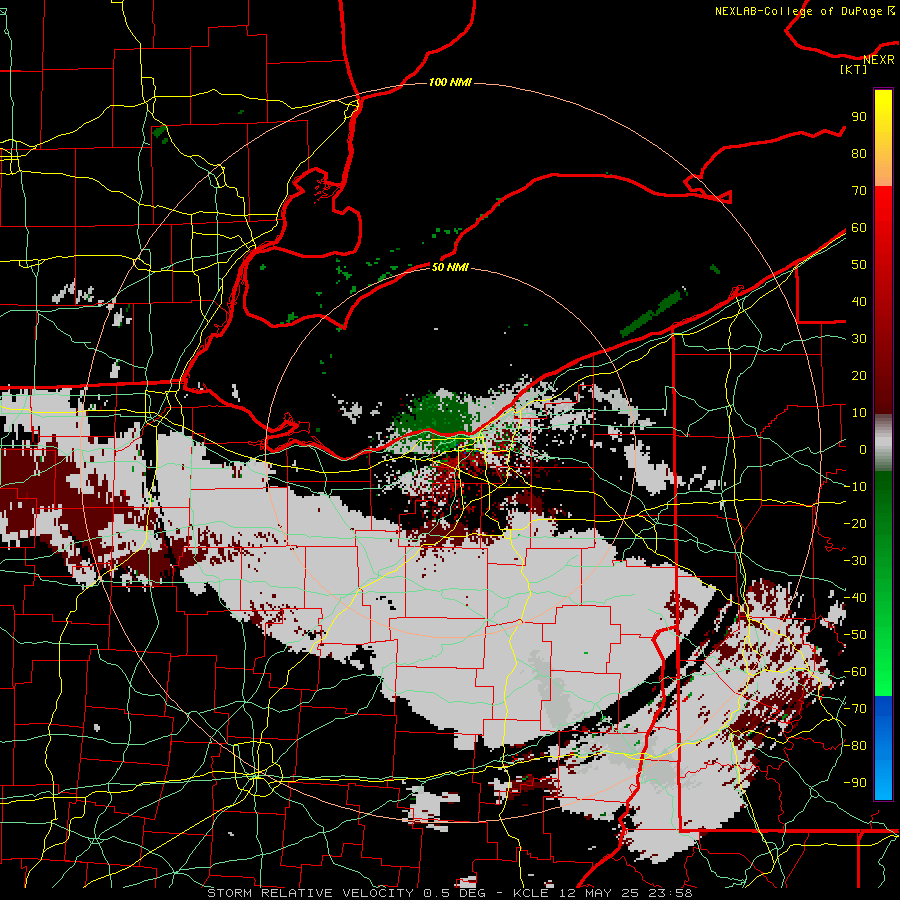This screenshot has height=900, width=900.
Task: Click the light blue segment of the color bar
Action: pyautogui.click(x=883, y=778)
